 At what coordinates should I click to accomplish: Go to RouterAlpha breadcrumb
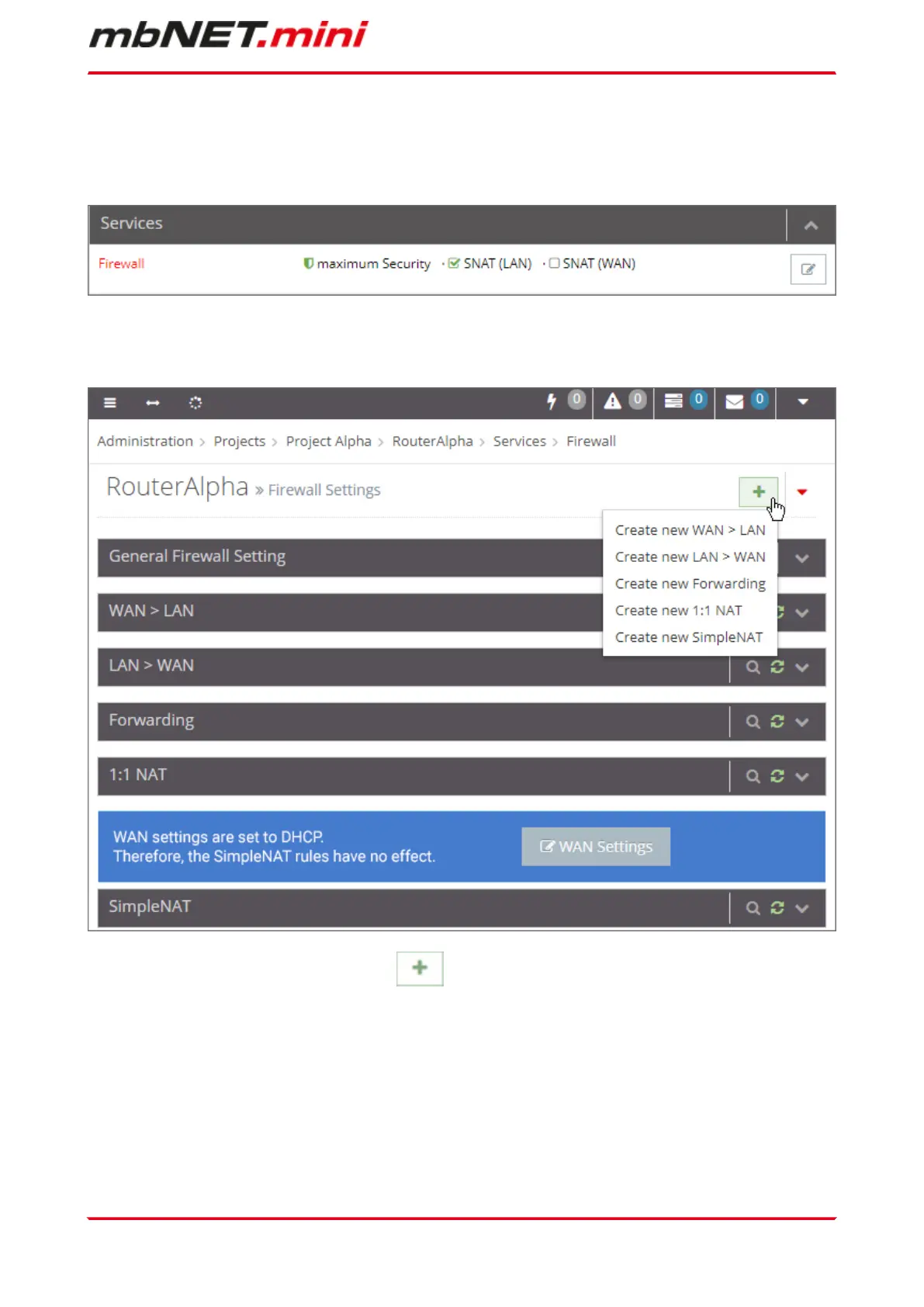pos(432,441)
